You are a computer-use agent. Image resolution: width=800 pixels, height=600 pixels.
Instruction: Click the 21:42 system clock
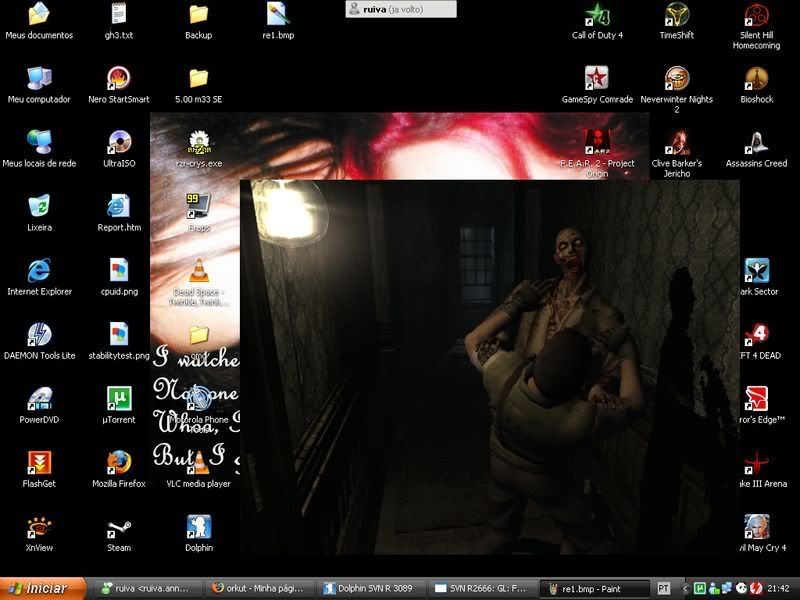[779, 588]
